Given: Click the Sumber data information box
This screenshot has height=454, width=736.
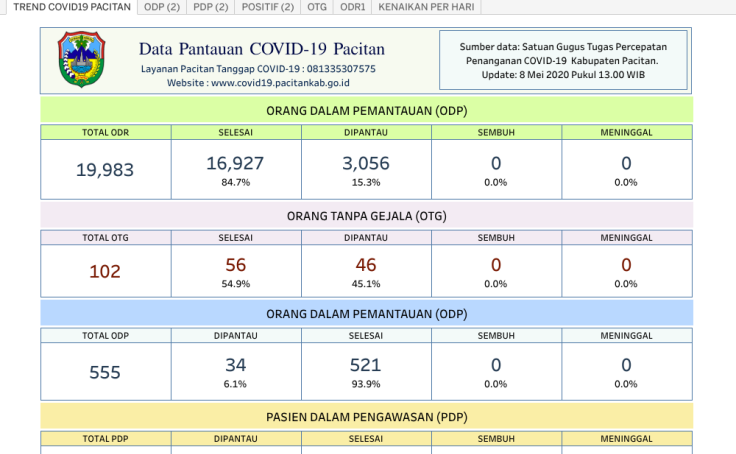Looking at the screenshot, I should [x=563, y=61].
